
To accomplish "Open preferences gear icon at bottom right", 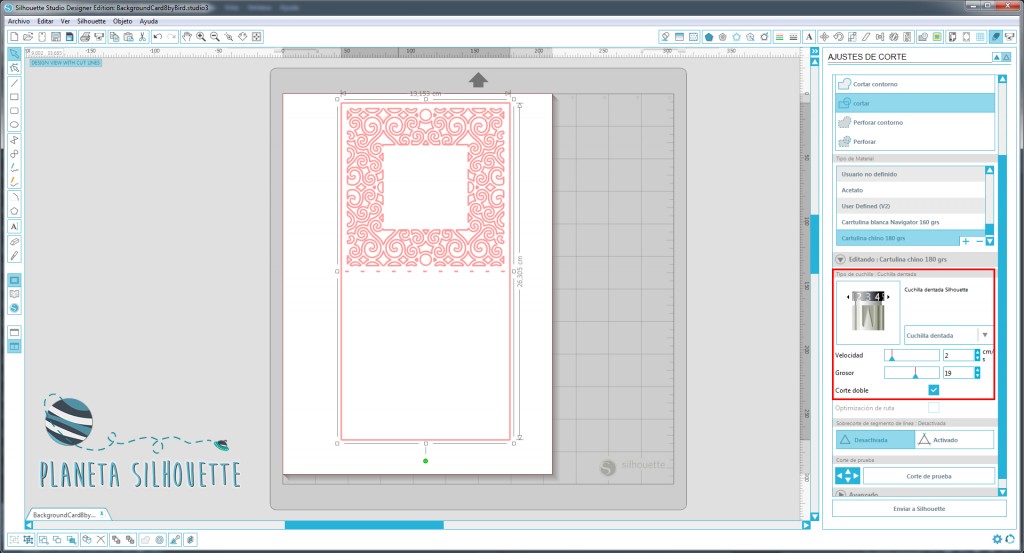I will pos(997,539).
